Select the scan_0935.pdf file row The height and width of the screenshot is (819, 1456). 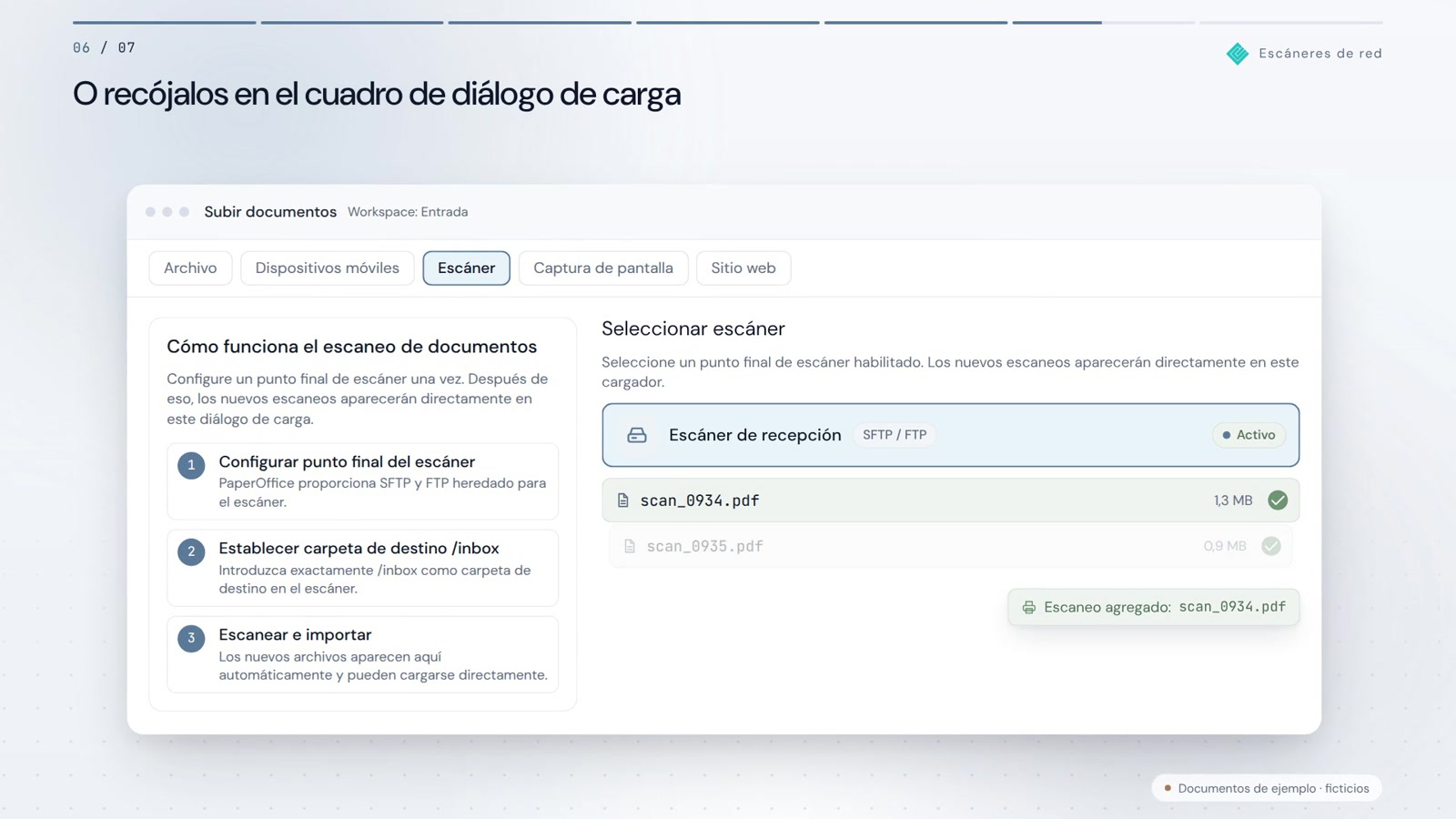coord(950,546)
